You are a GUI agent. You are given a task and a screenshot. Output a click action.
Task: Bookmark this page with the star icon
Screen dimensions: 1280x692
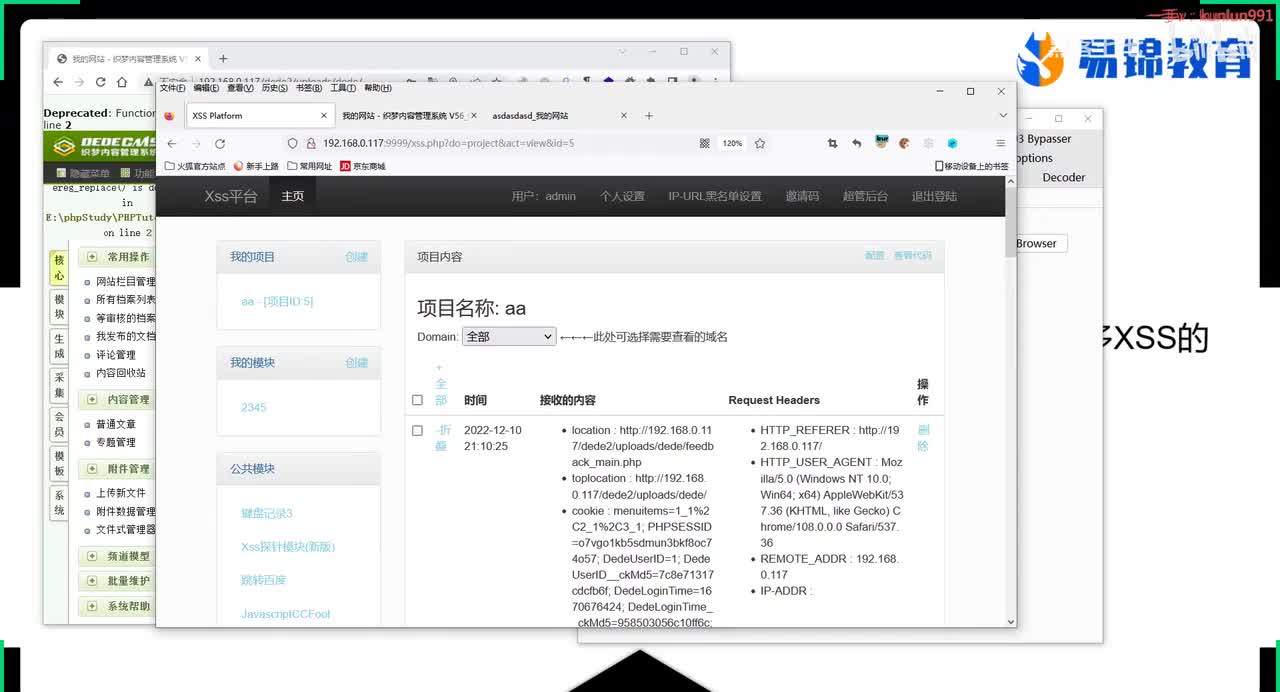coord(760,143)
